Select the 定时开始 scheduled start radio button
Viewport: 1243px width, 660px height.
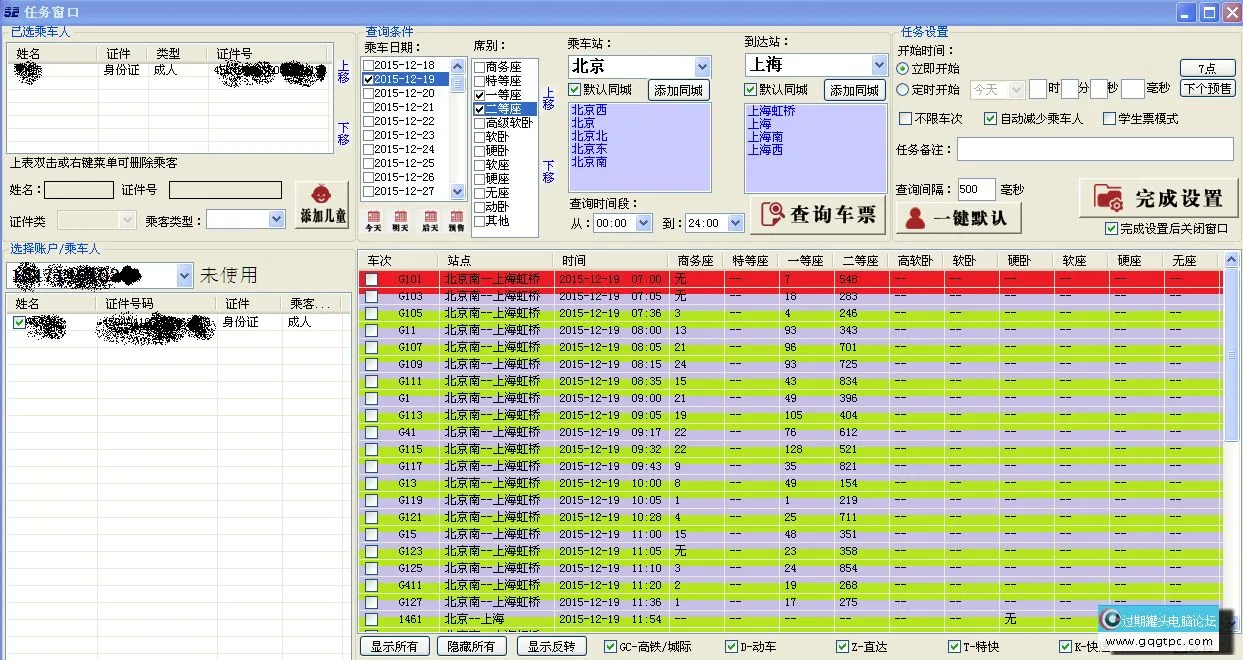(x=903, y=89)
